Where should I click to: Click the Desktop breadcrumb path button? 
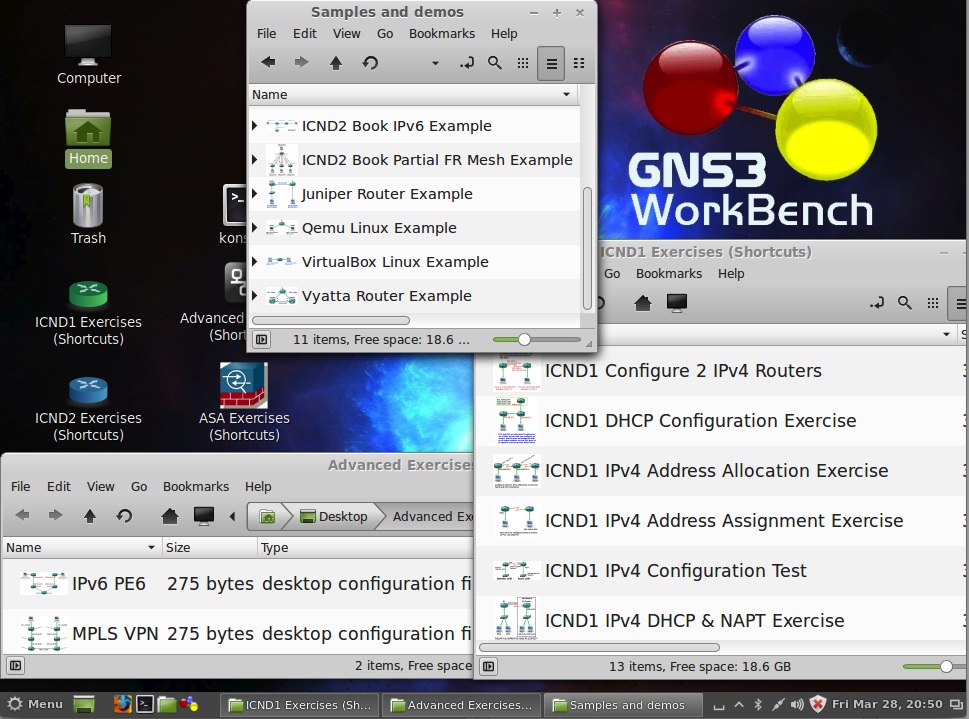(334, 516)
